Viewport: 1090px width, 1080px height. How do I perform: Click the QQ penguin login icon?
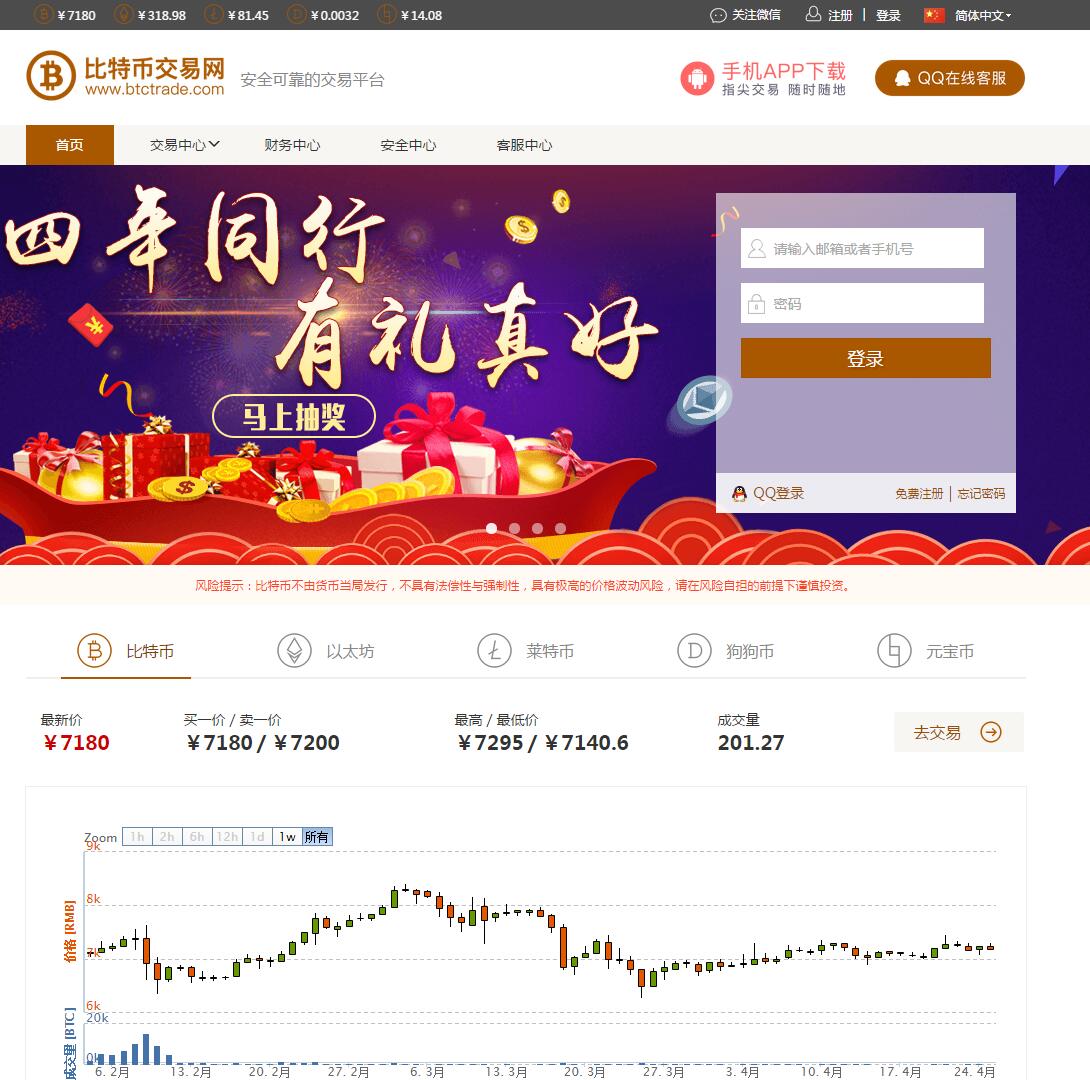(740, 494)
